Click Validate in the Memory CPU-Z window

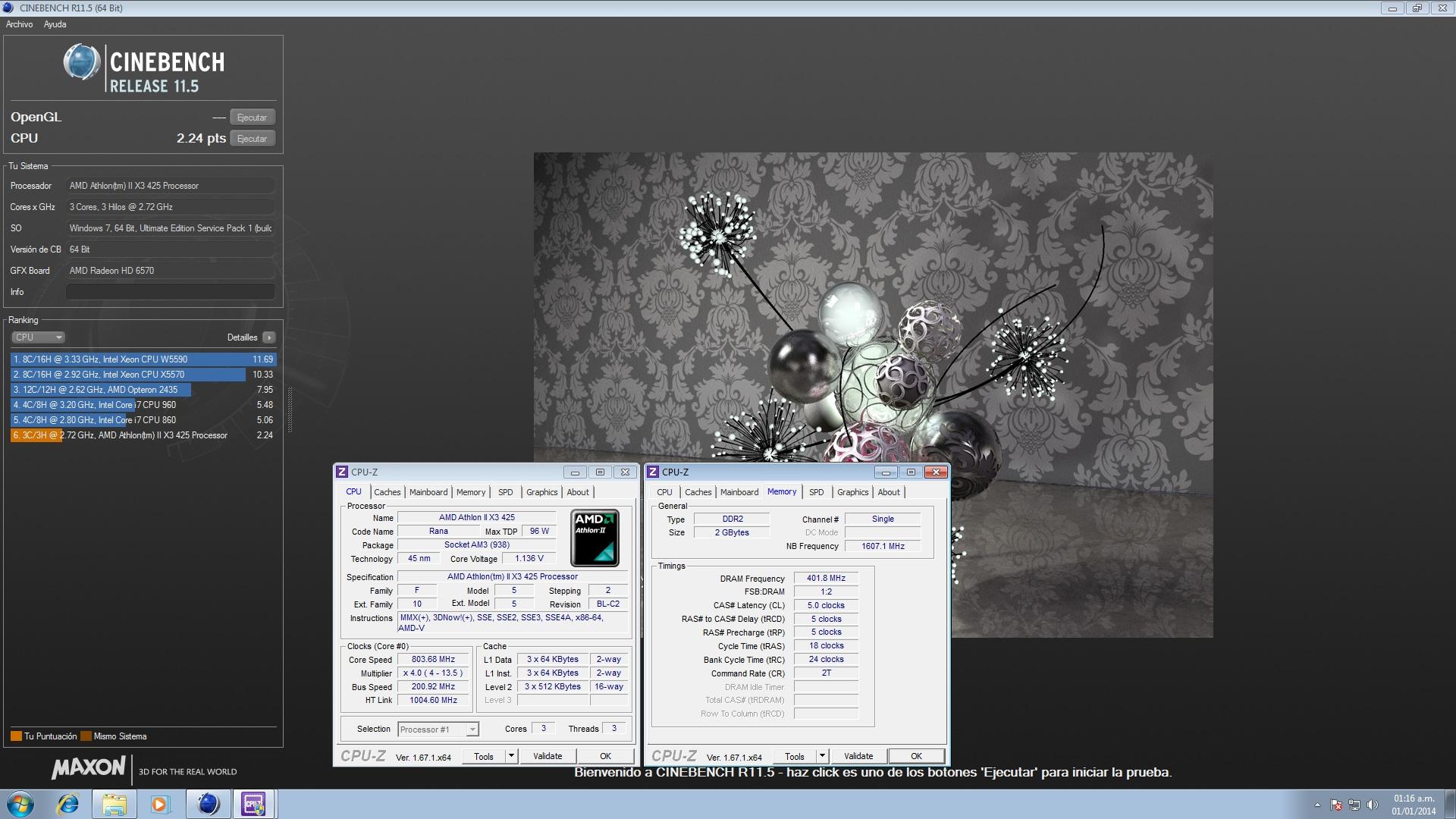(858, 756)
